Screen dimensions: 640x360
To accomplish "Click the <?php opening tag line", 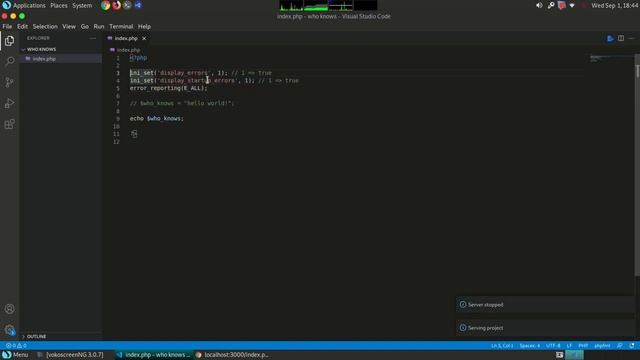I will click(x=138, y=58).
